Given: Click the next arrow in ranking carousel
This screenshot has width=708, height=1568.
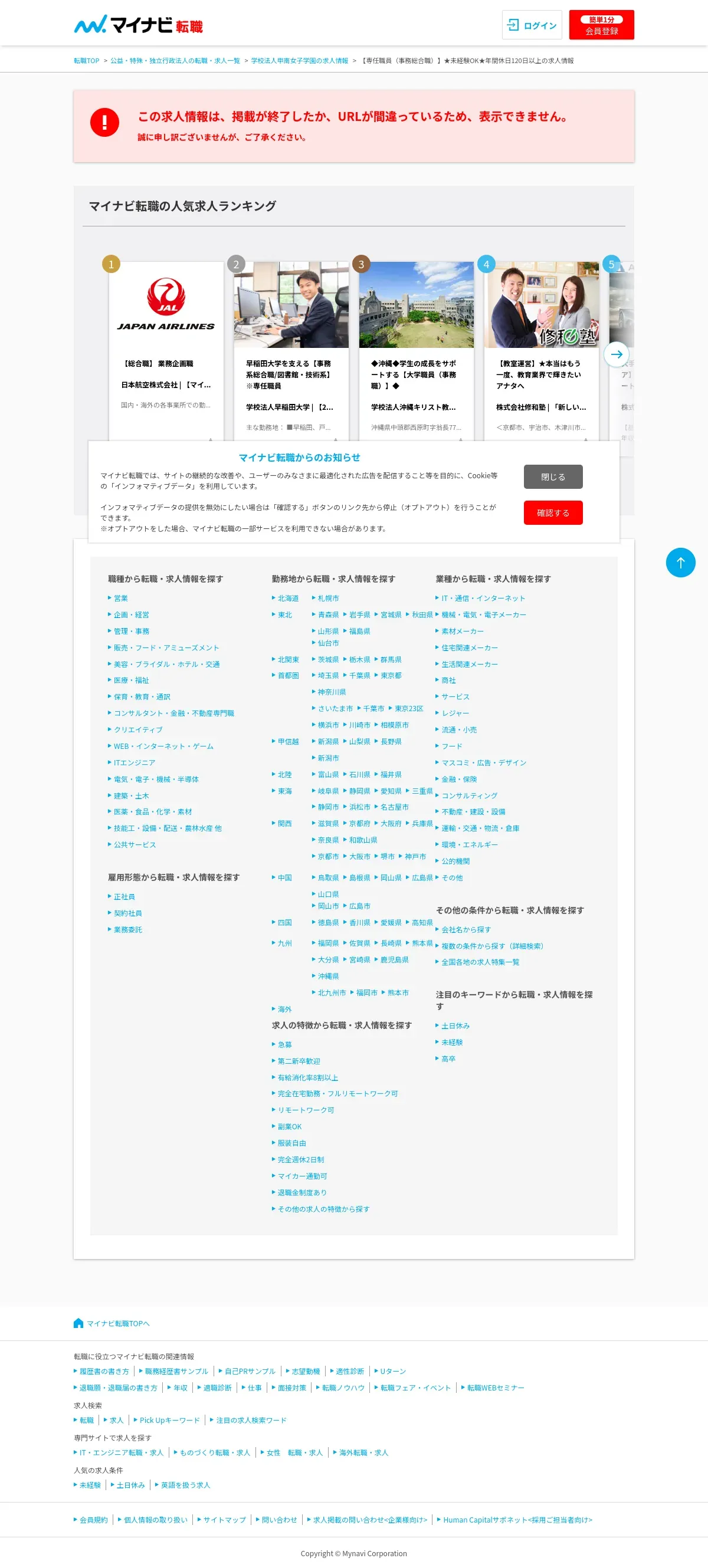Looking at the screenshot, I should [x=616, y=354].
